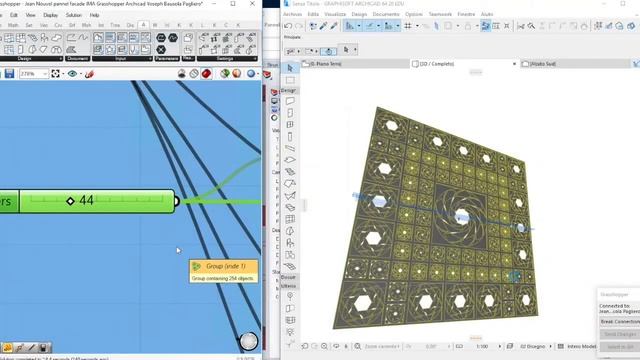Open the Edit menu in Grasshopper
Viewport: 640px width, 360px height.
(x=14, y=15)
